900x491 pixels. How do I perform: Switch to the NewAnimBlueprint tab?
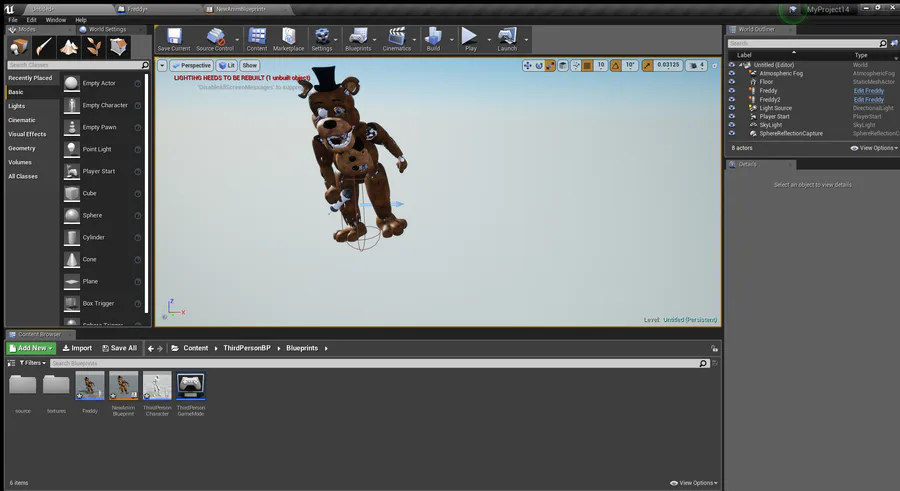(241, 8)
